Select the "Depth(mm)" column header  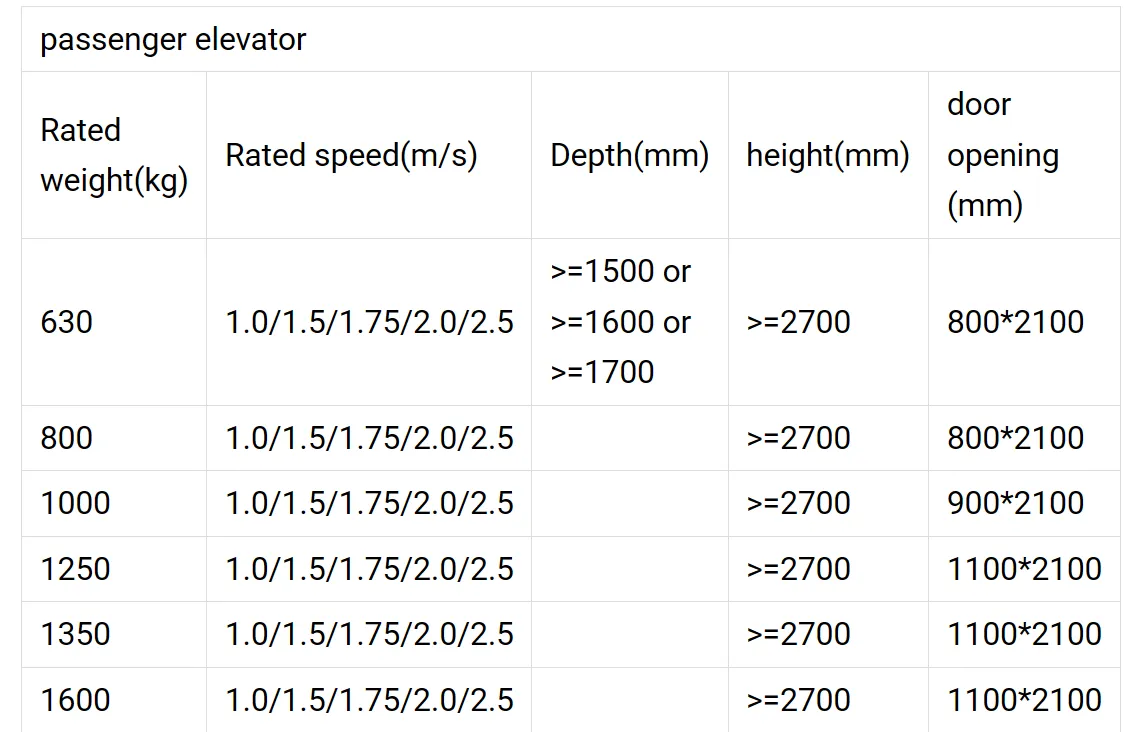[x=629, y=155]
